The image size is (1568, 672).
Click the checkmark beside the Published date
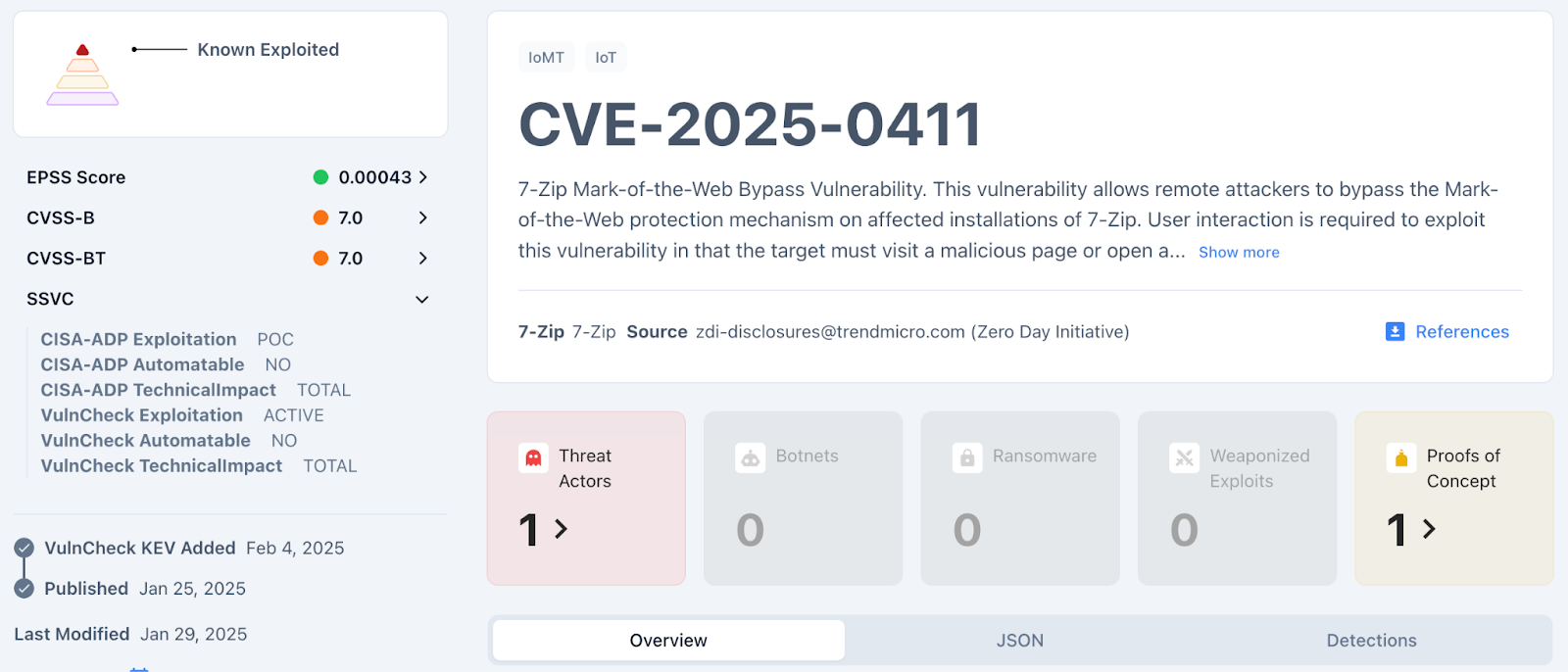(24, 588)
